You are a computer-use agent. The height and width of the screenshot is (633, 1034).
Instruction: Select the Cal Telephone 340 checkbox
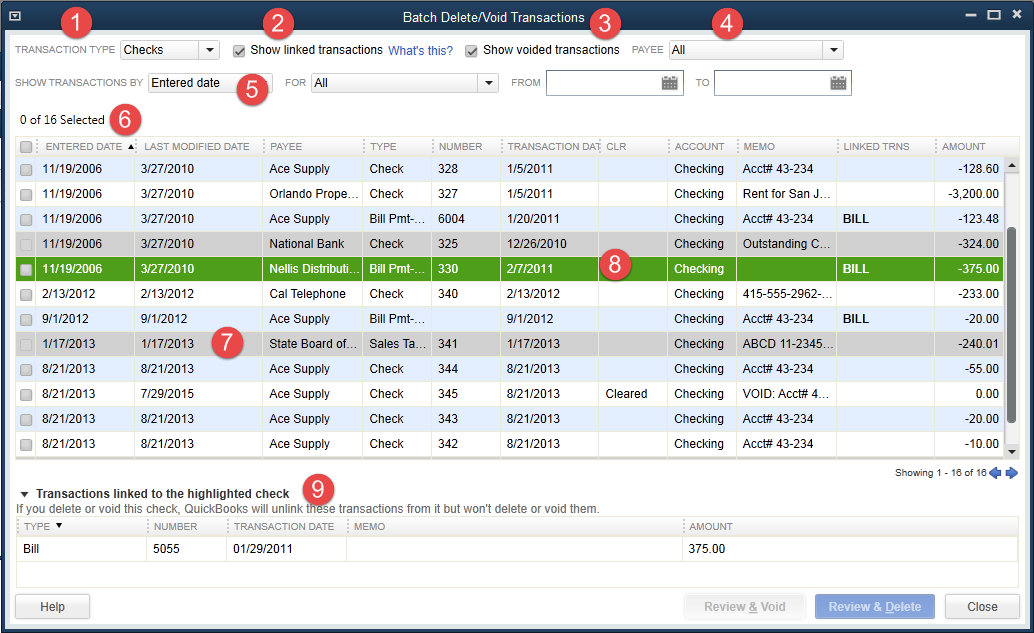pyautogui.click(x=26, y=295)
